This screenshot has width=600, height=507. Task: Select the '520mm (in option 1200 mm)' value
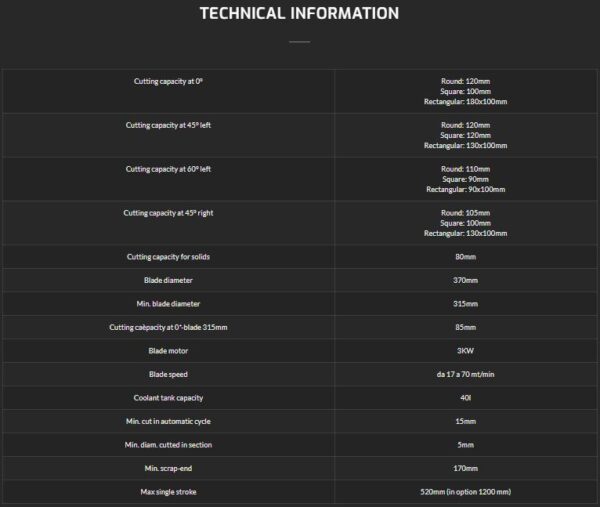pos(465,492)
